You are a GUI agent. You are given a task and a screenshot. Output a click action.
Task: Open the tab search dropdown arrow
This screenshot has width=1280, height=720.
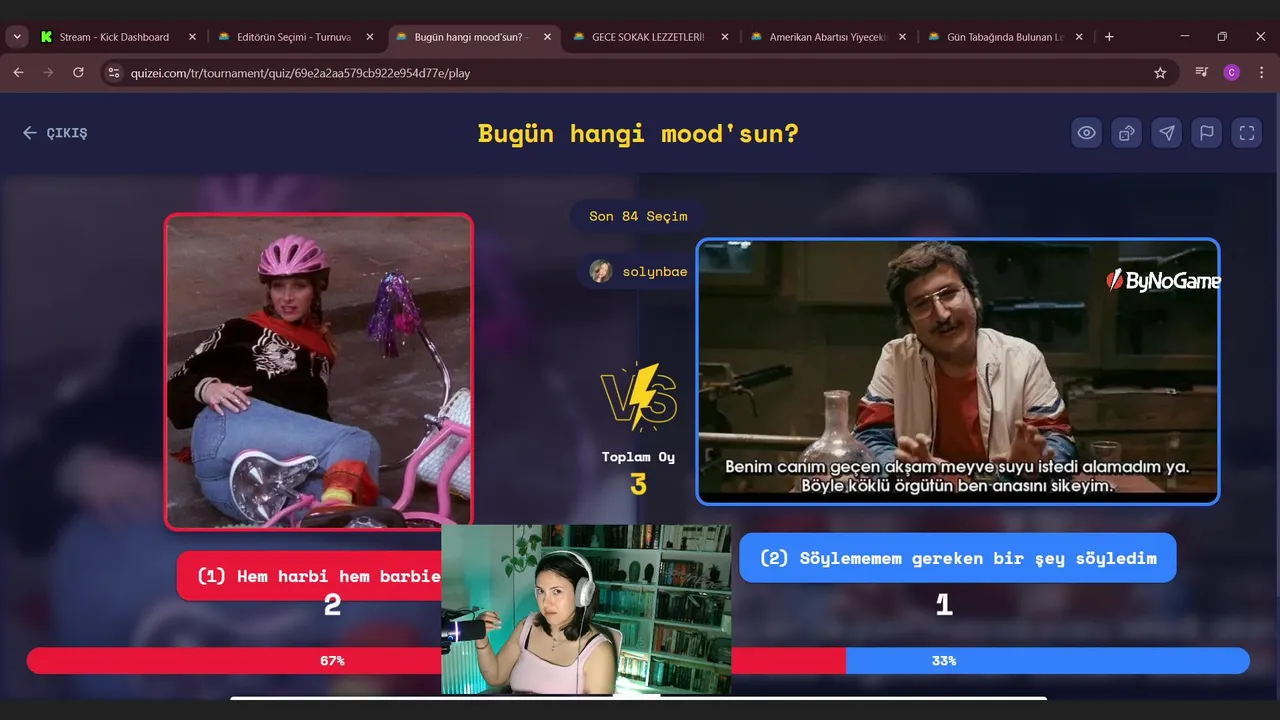click(x=17, y=37)
